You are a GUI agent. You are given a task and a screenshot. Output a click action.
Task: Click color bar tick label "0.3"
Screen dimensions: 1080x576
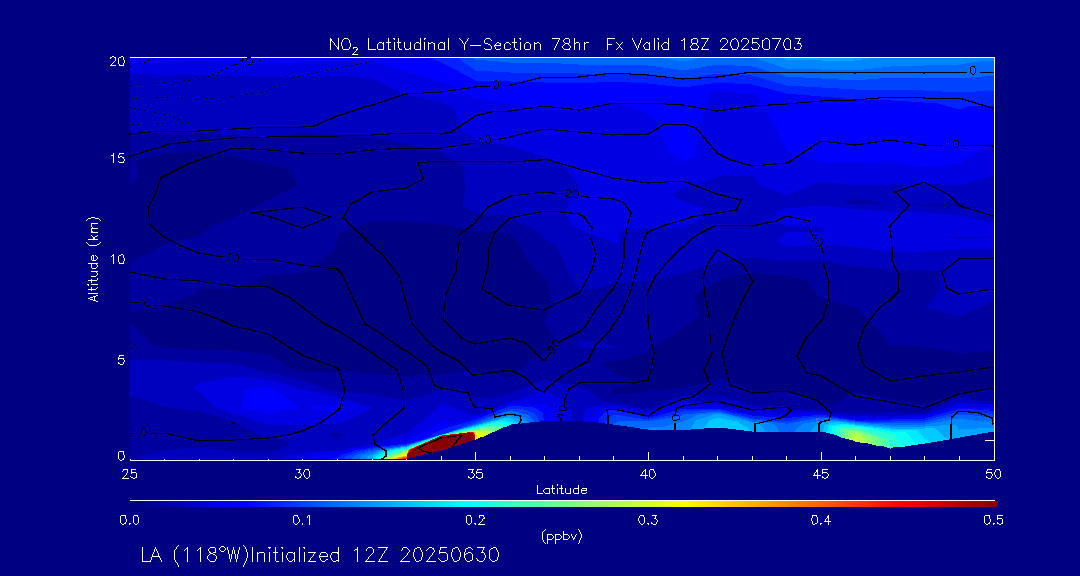pos(648,522)
